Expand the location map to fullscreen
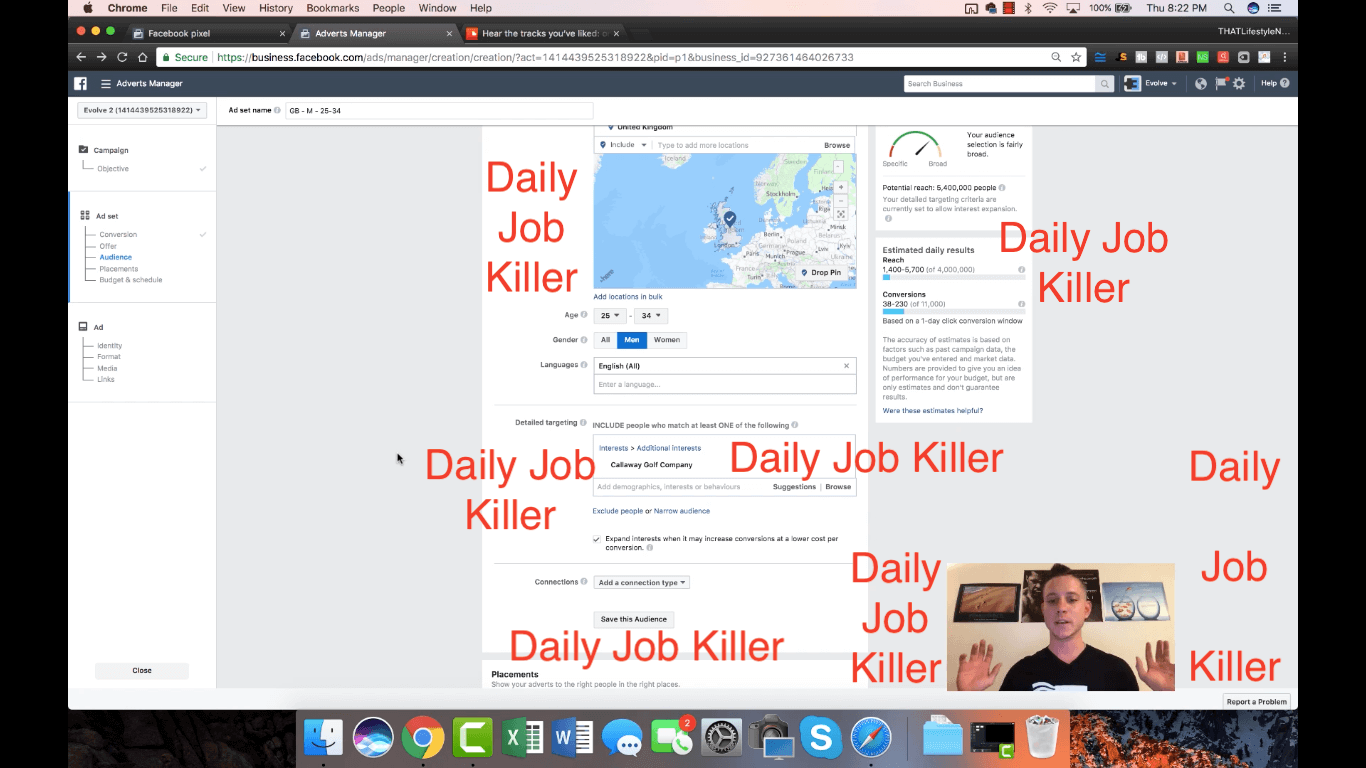This screenshot has width=1366, height=768. (x=841, y=214)
